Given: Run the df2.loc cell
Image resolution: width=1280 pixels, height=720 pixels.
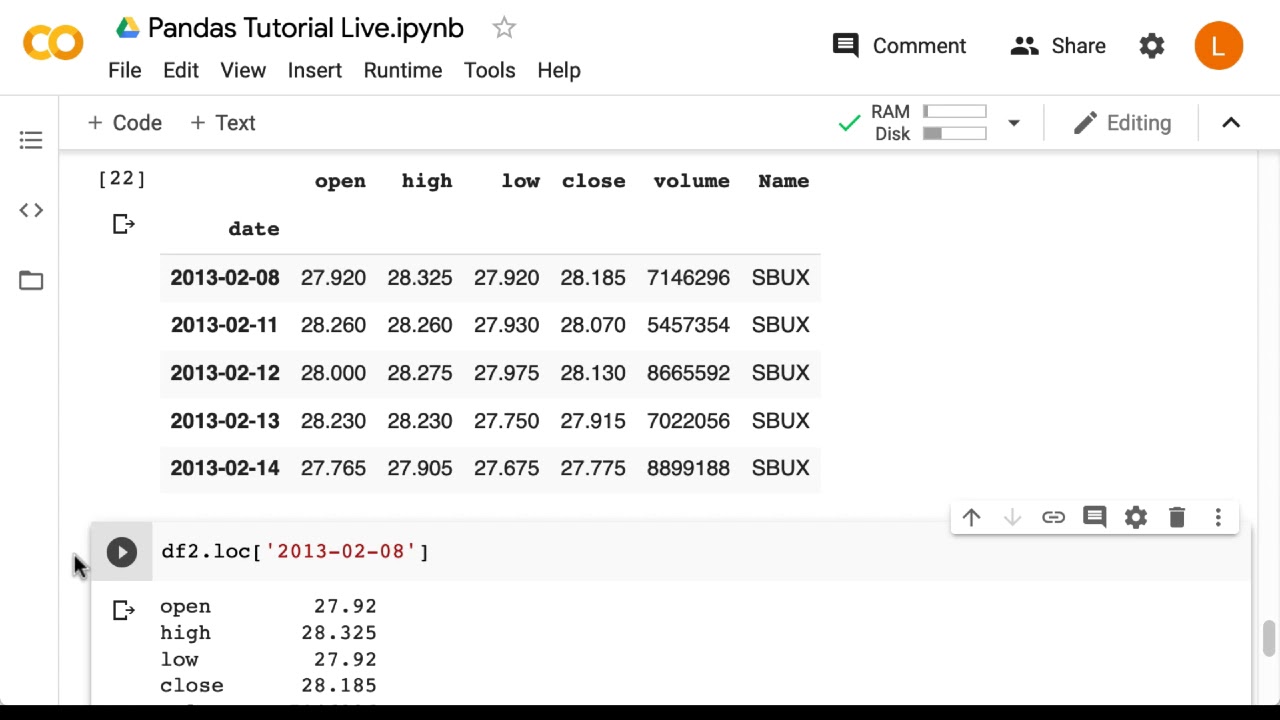Looking at the screenshot, I should click(122, 552).
